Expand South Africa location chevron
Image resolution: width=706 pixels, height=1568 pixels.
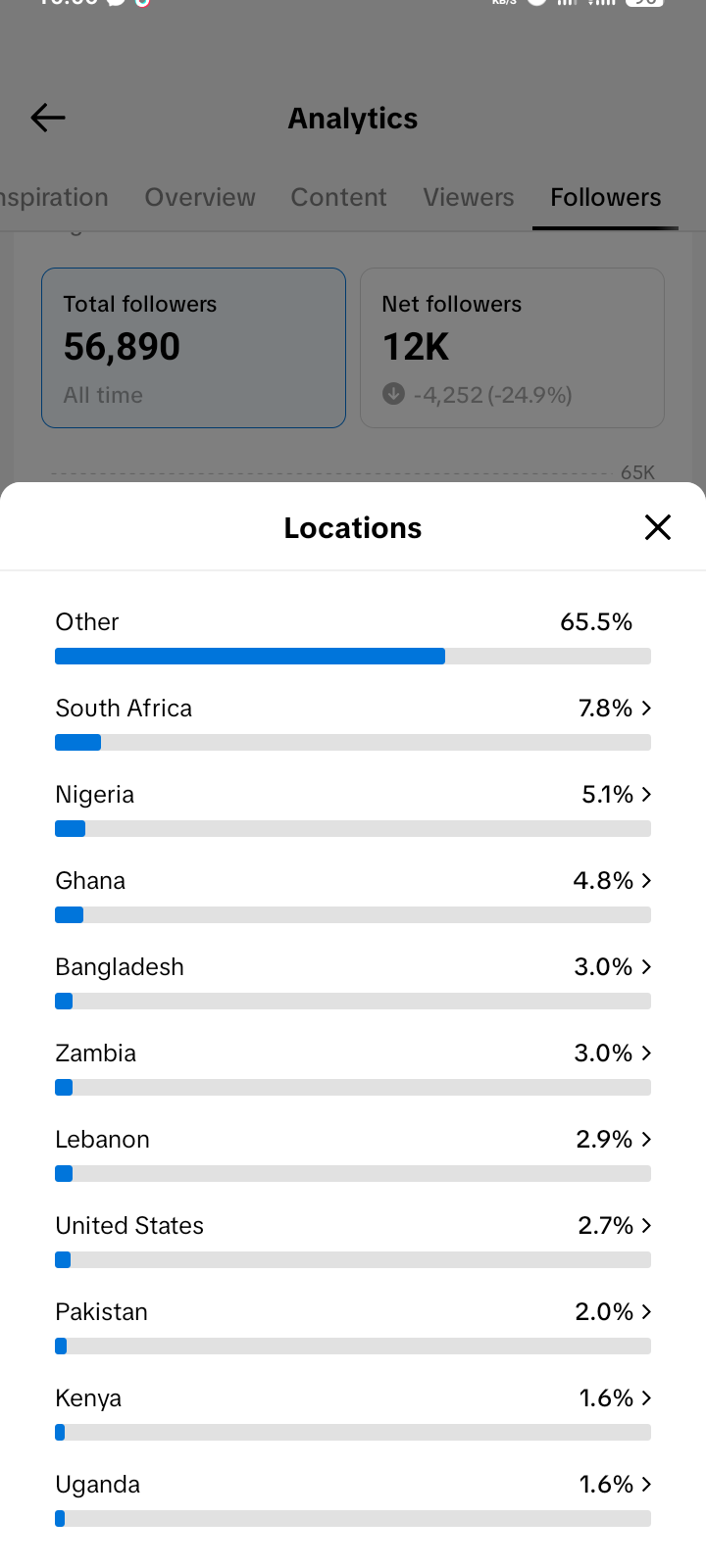click(x=646, y=708)
